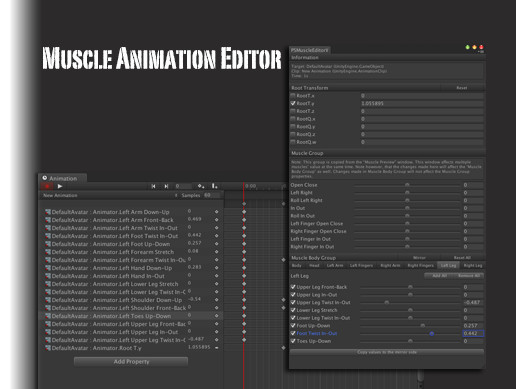Switch to the Left Arm tab

click(x=335, y=266)
